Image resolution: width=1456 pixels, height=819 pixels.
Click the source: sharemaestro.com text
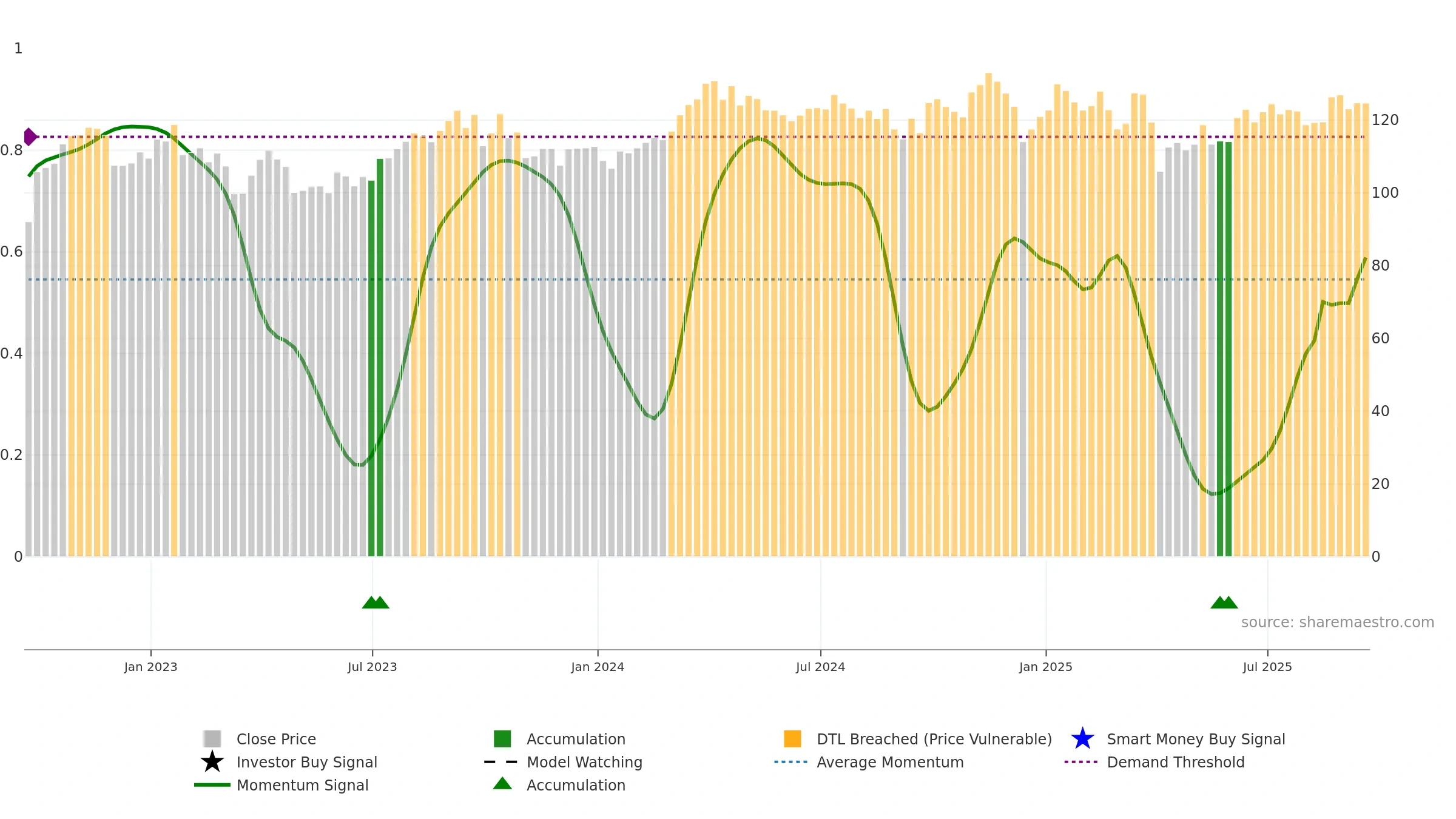[1338, 622]
